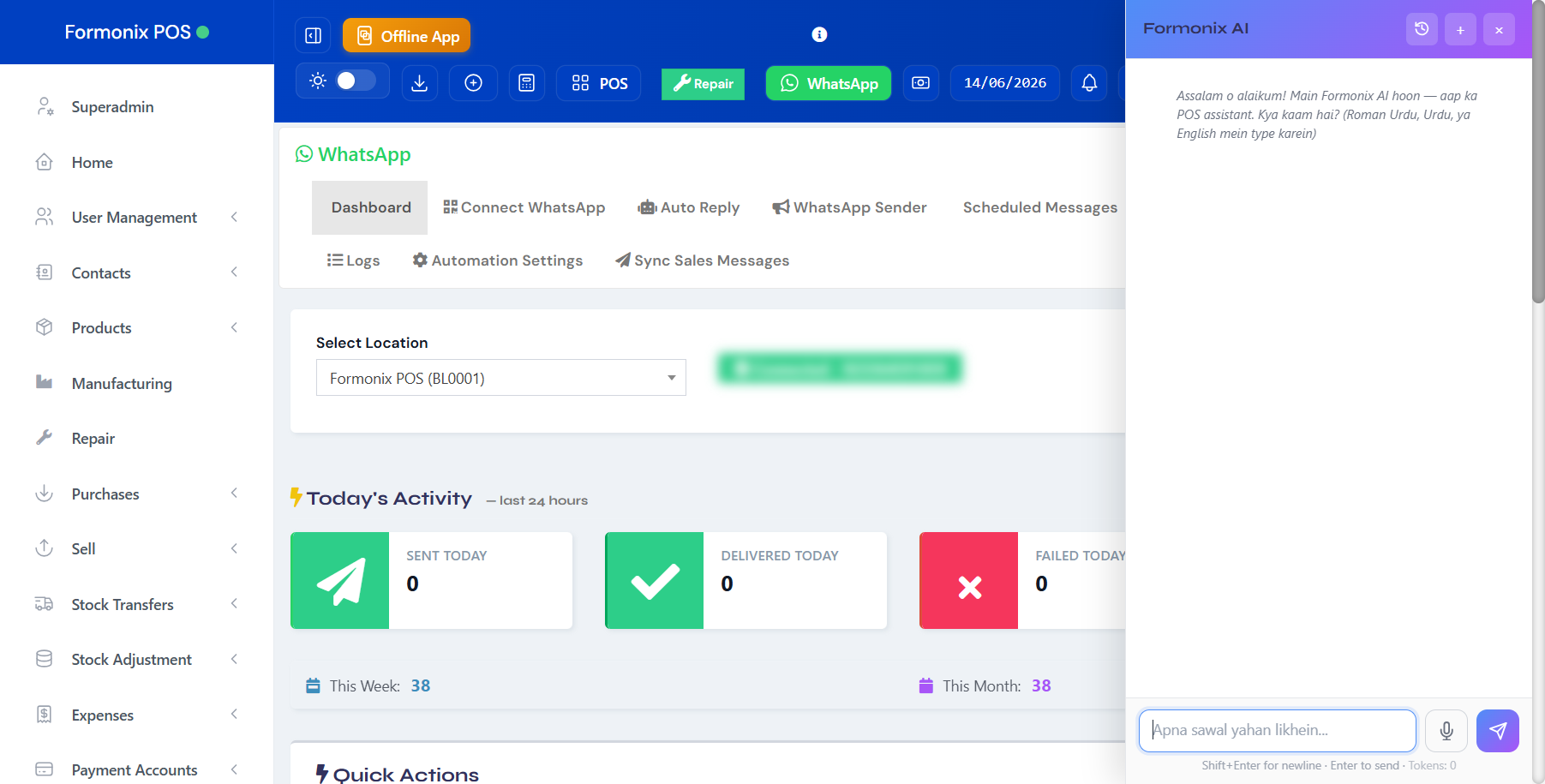Click the Purchases download-arrow icon
This screenshot has width=1545, height=784.
(45, 494)
